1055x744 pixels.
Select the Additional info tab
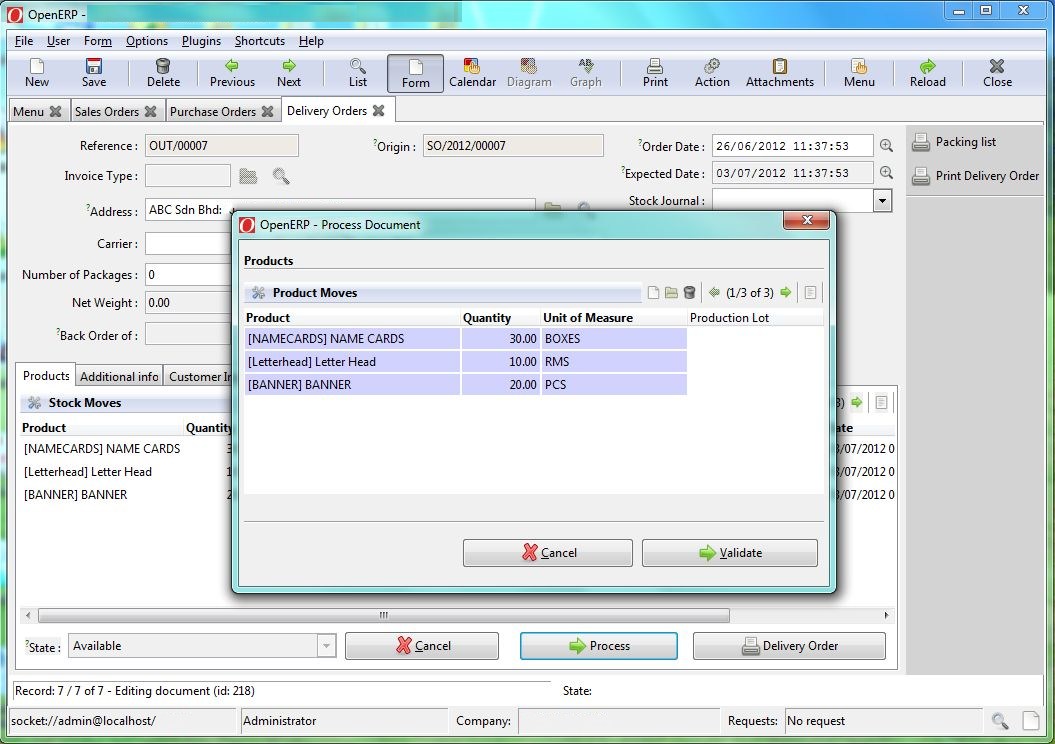click(x=119, y=377)
